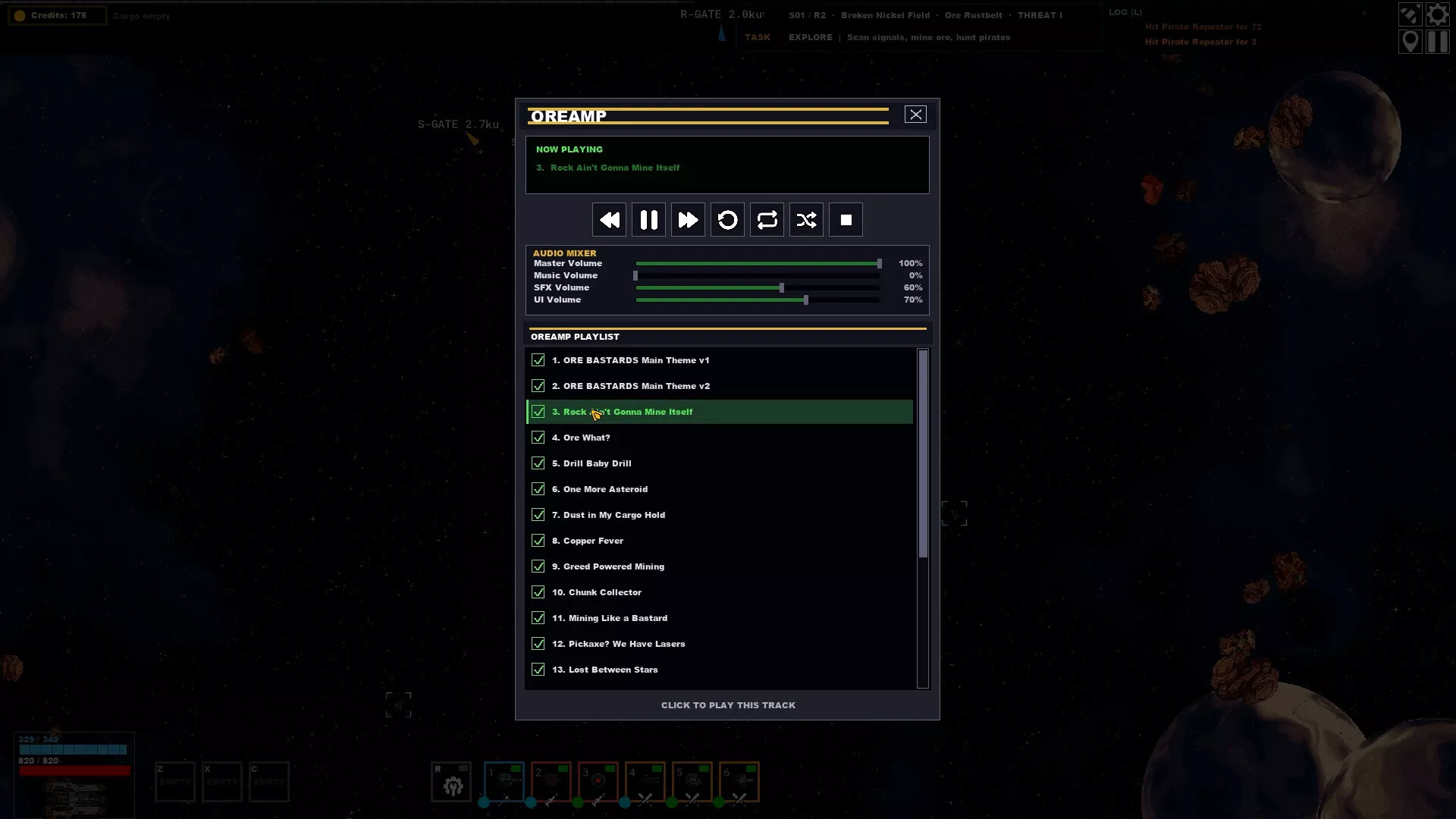
Task: Uncheck Rock Ain't Gonna Mine Itself checkbox
Action: 538,412
